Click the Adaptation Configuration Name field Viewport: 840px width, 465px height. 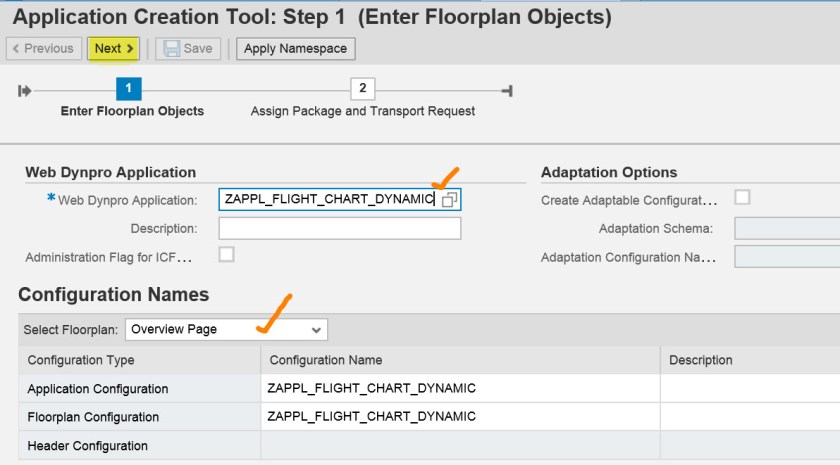point(786,257)
